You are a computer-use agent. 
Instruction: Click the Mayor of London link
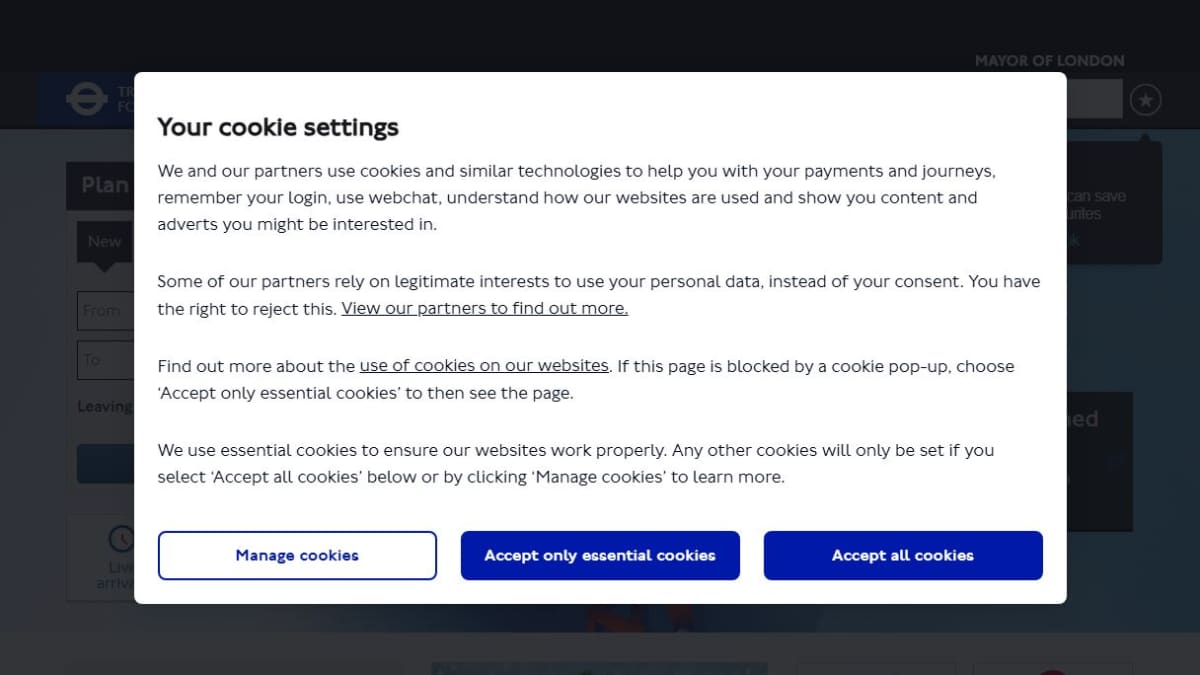(1050, 61)
